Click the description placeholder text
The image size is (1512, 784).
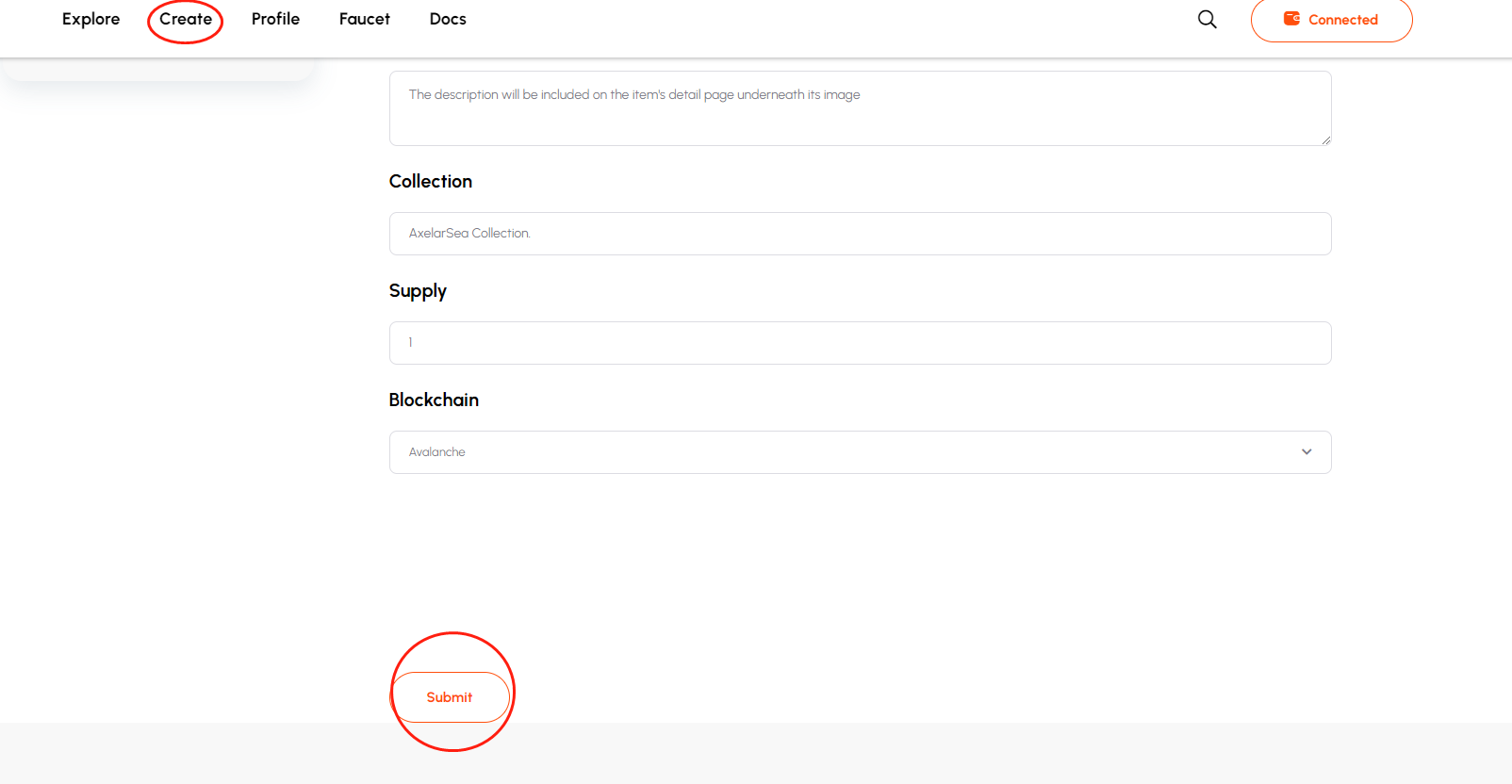pos(633,95)
